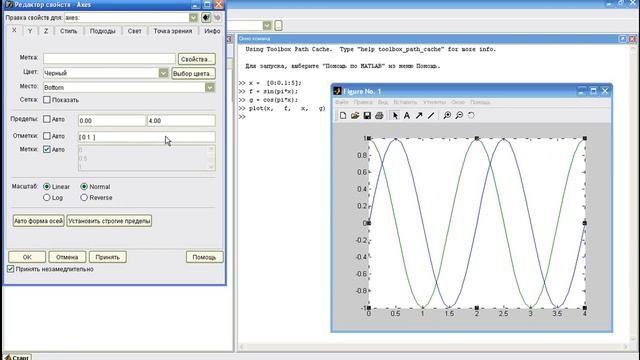Screen dimensions: 640x360
Task: Click New Figure icon in Figure toolbar
Action: click(343, 116)
